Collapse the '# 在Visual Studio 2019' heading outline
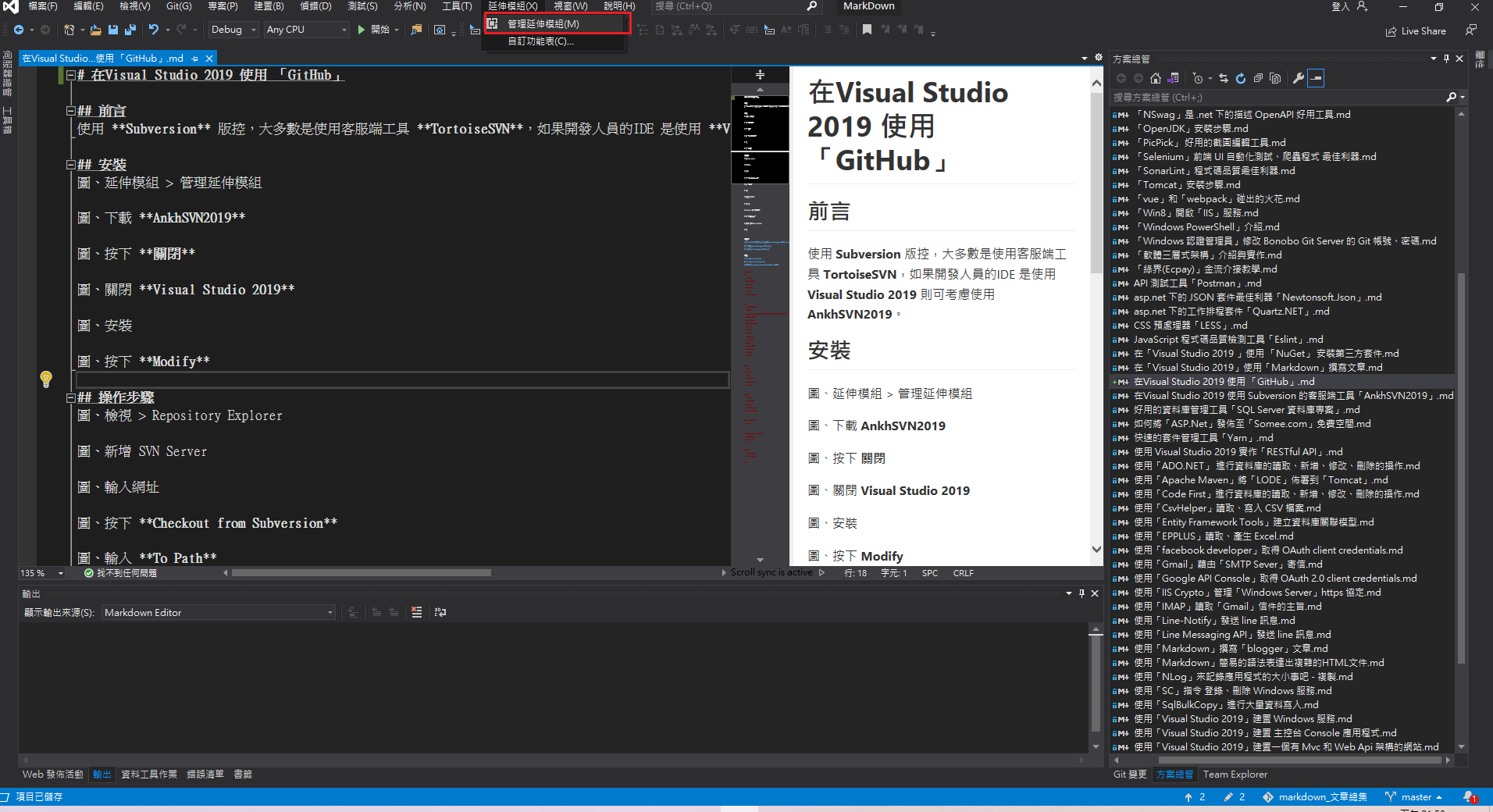The image size is (1493, 812). click(71, 76)
